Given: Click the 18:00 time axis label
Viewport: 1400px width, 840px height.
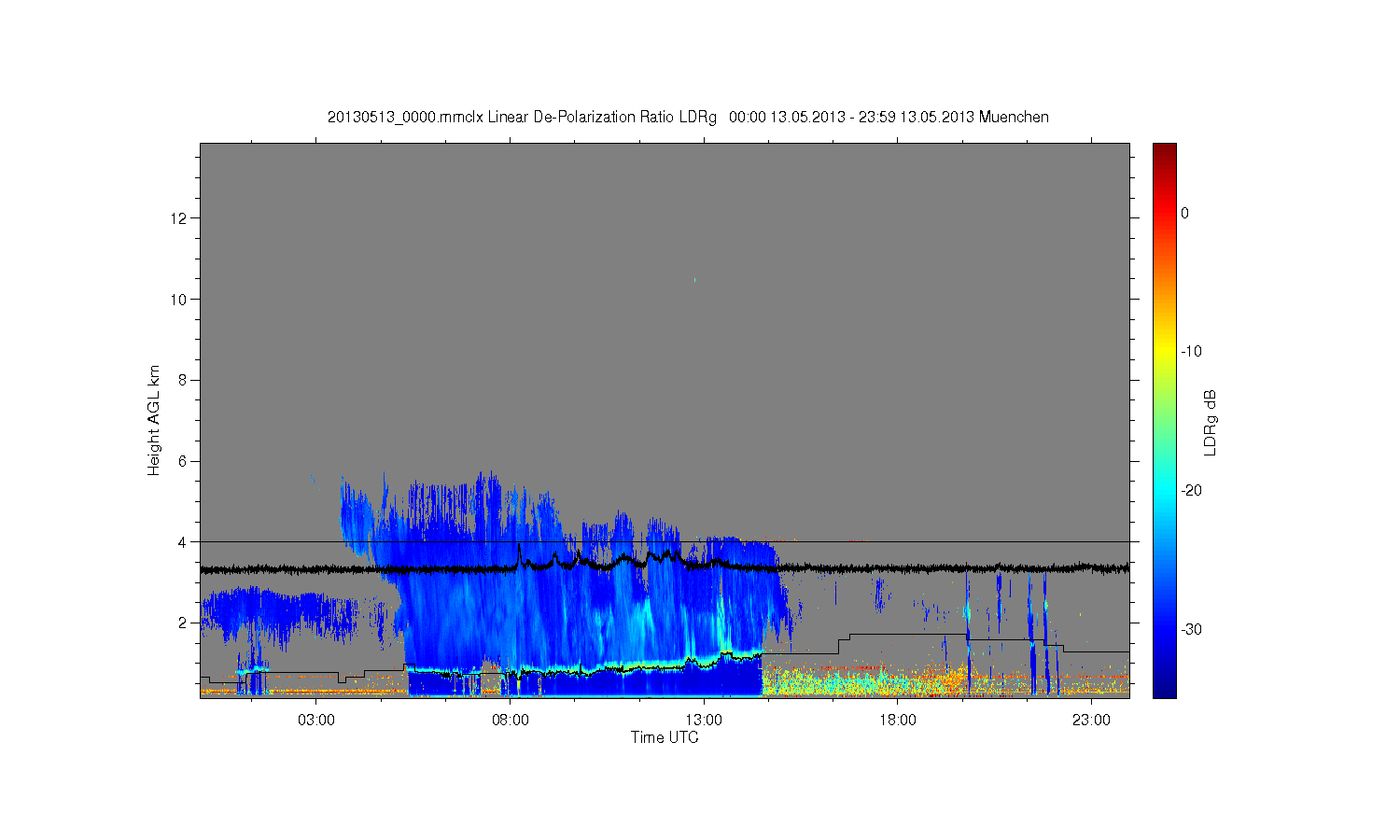Looking at the screenshot, I should [x=897, y=721].
